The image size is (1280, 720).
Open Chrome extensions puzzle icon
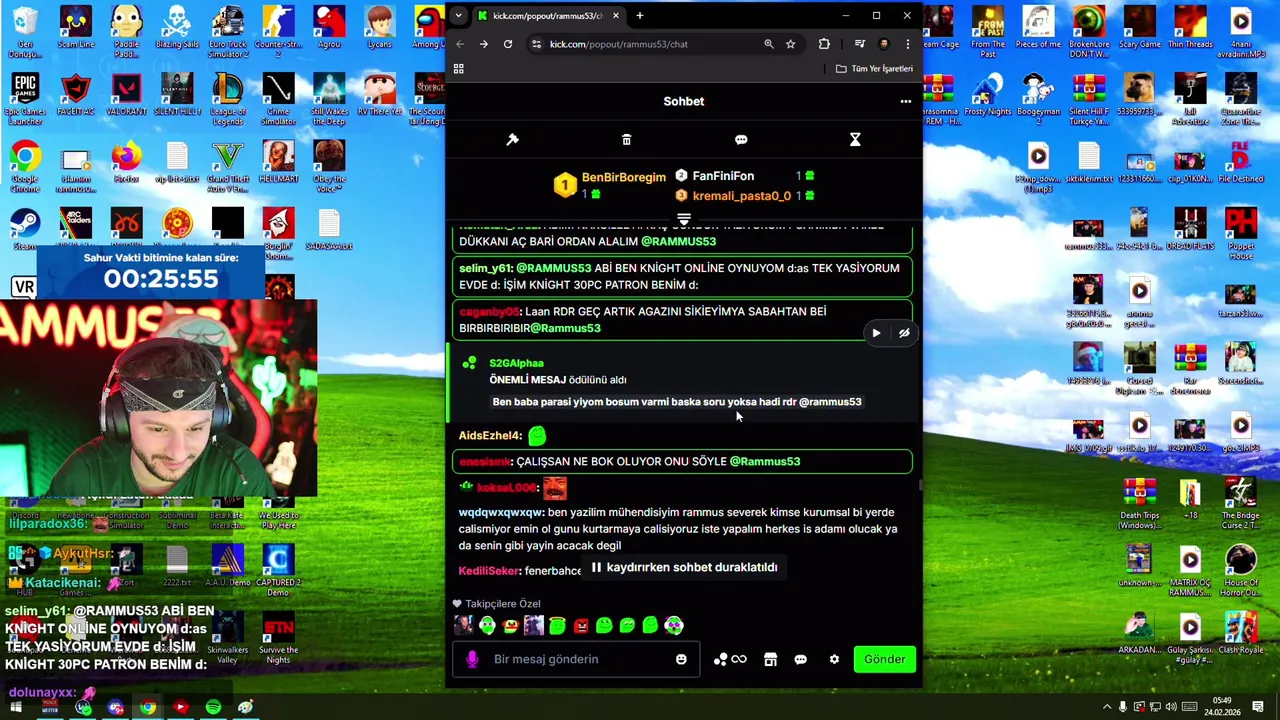pyautogui.click(x=824, y=44)
